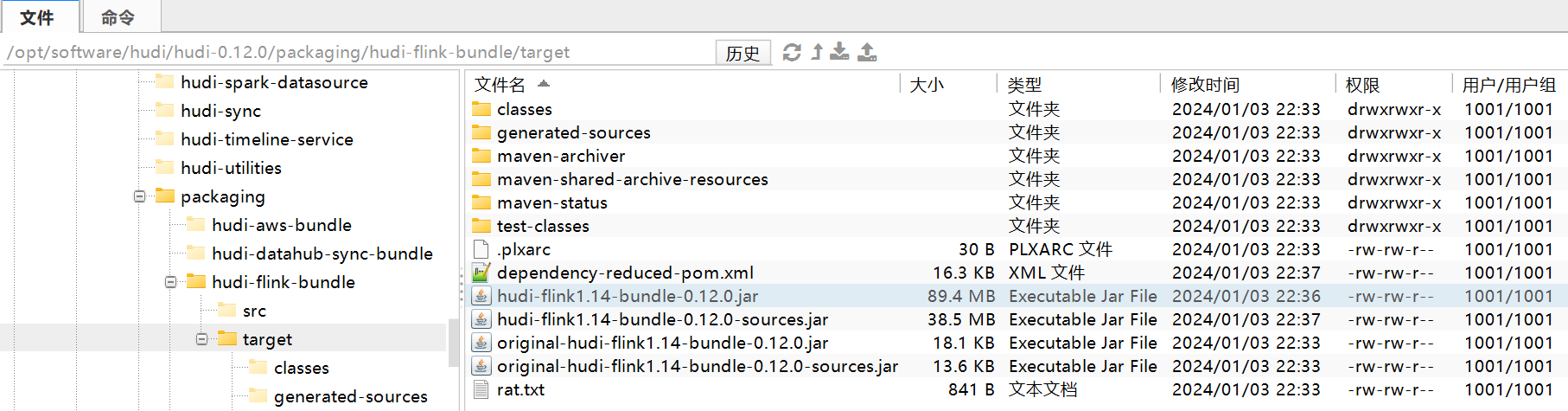
Task: Click the 89.4 MB size cell
Action: (x=961, y=296)
